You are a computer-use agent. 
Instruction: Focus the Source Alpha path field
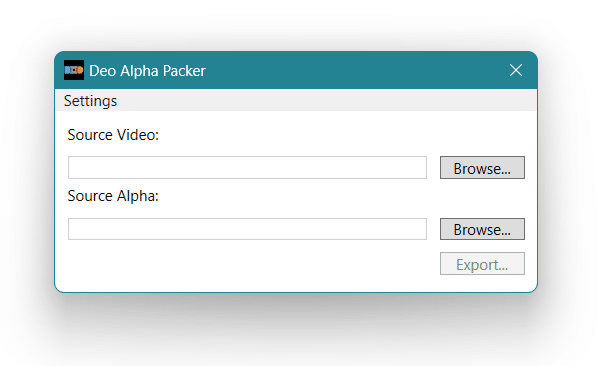247,229
